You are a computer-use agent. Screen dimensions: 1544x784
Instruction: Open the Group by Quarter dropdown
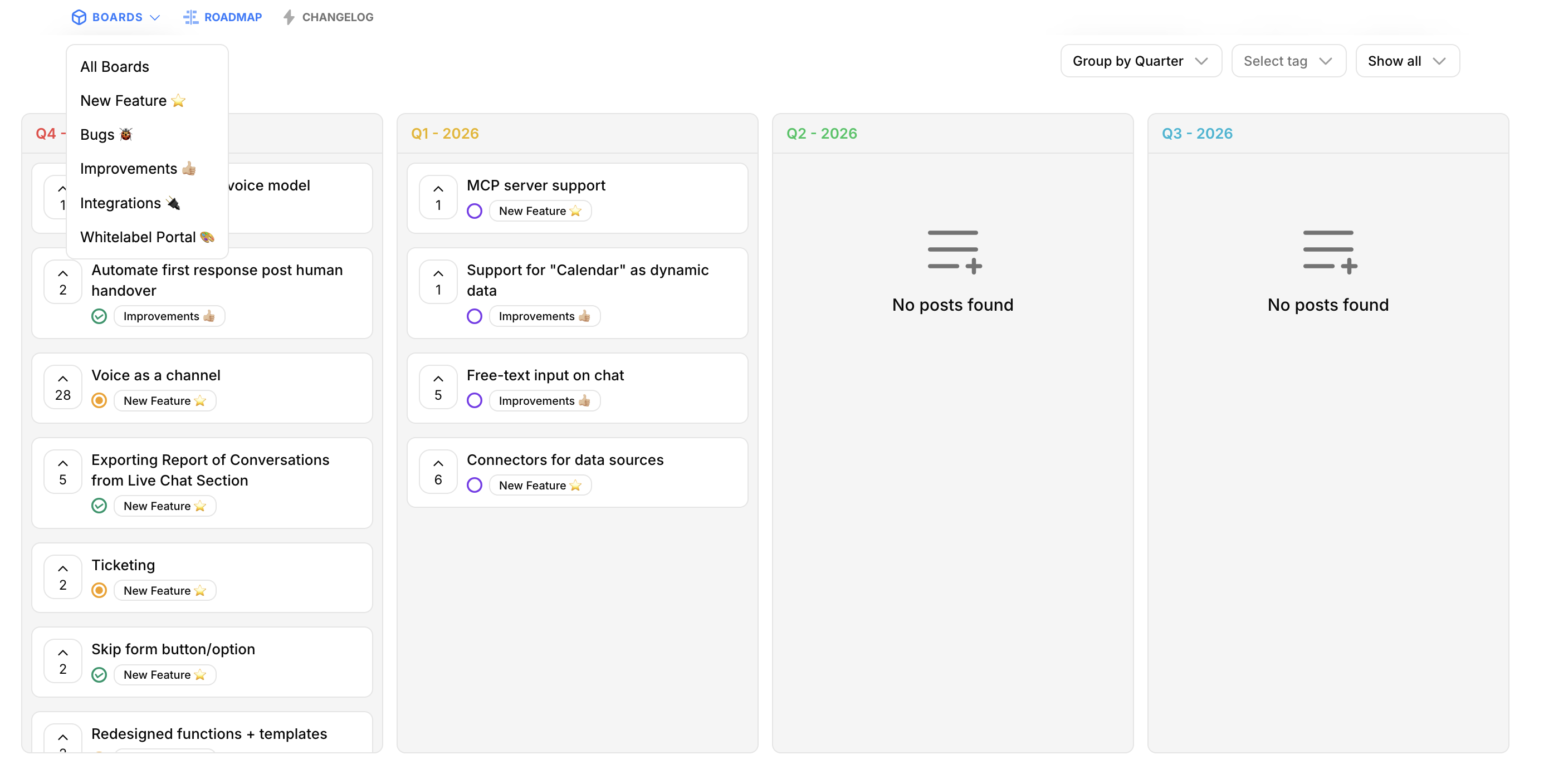1140,61
